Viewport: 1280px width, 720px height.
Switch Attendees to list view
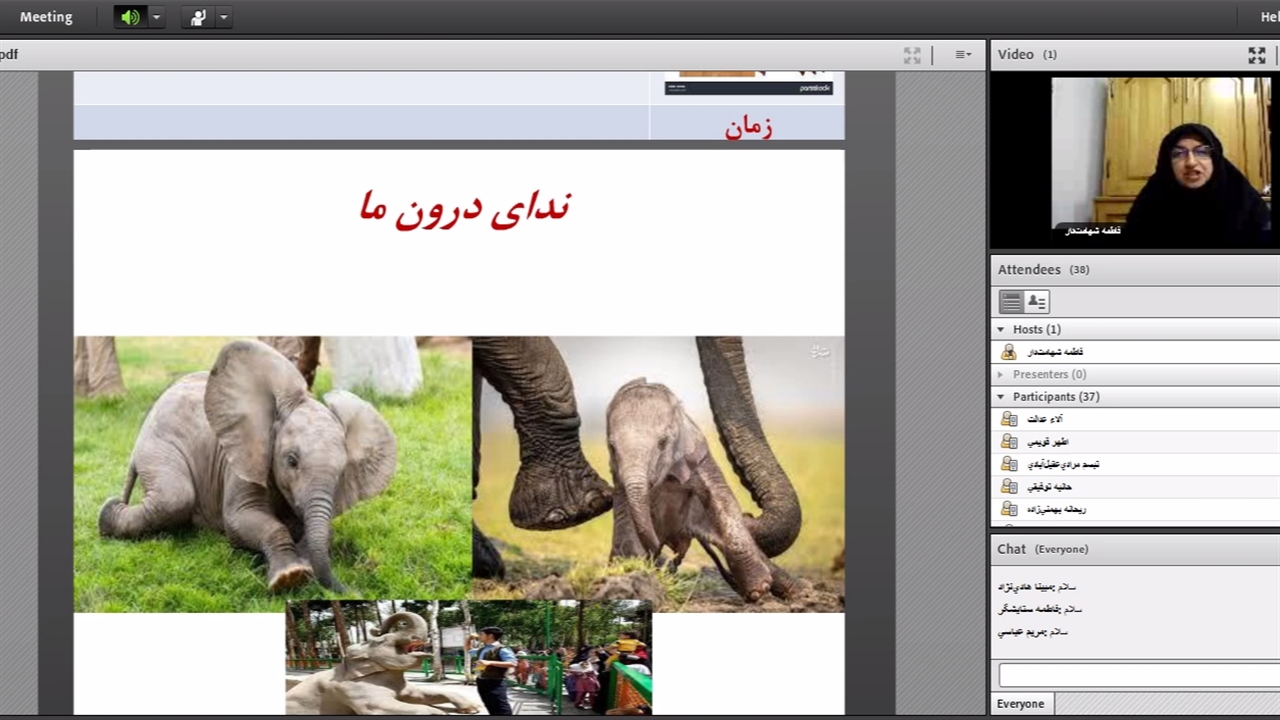(x=1011, y=301)
